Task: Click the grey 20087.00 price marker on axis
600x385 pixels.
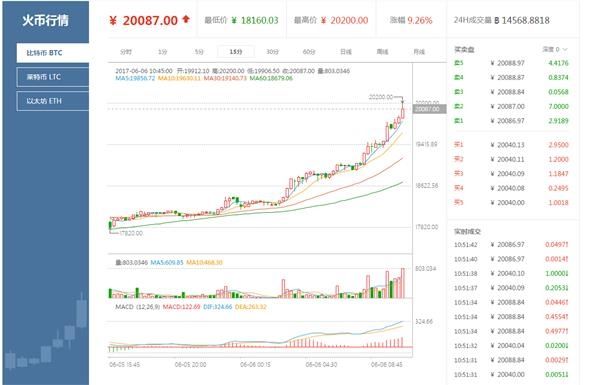Action: [429, 109]
